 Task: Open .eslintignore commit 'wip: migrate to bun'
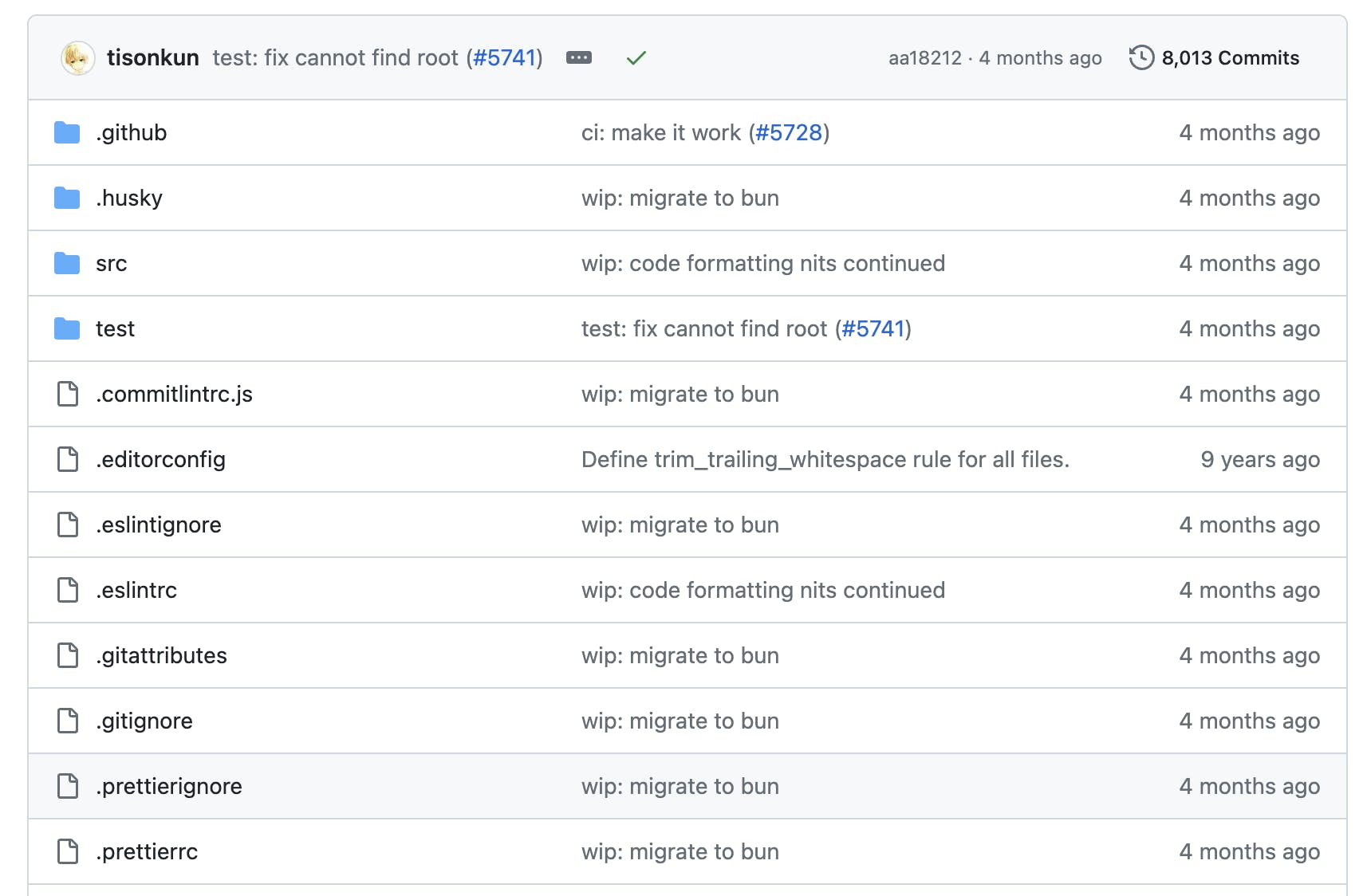pos(680,525)
